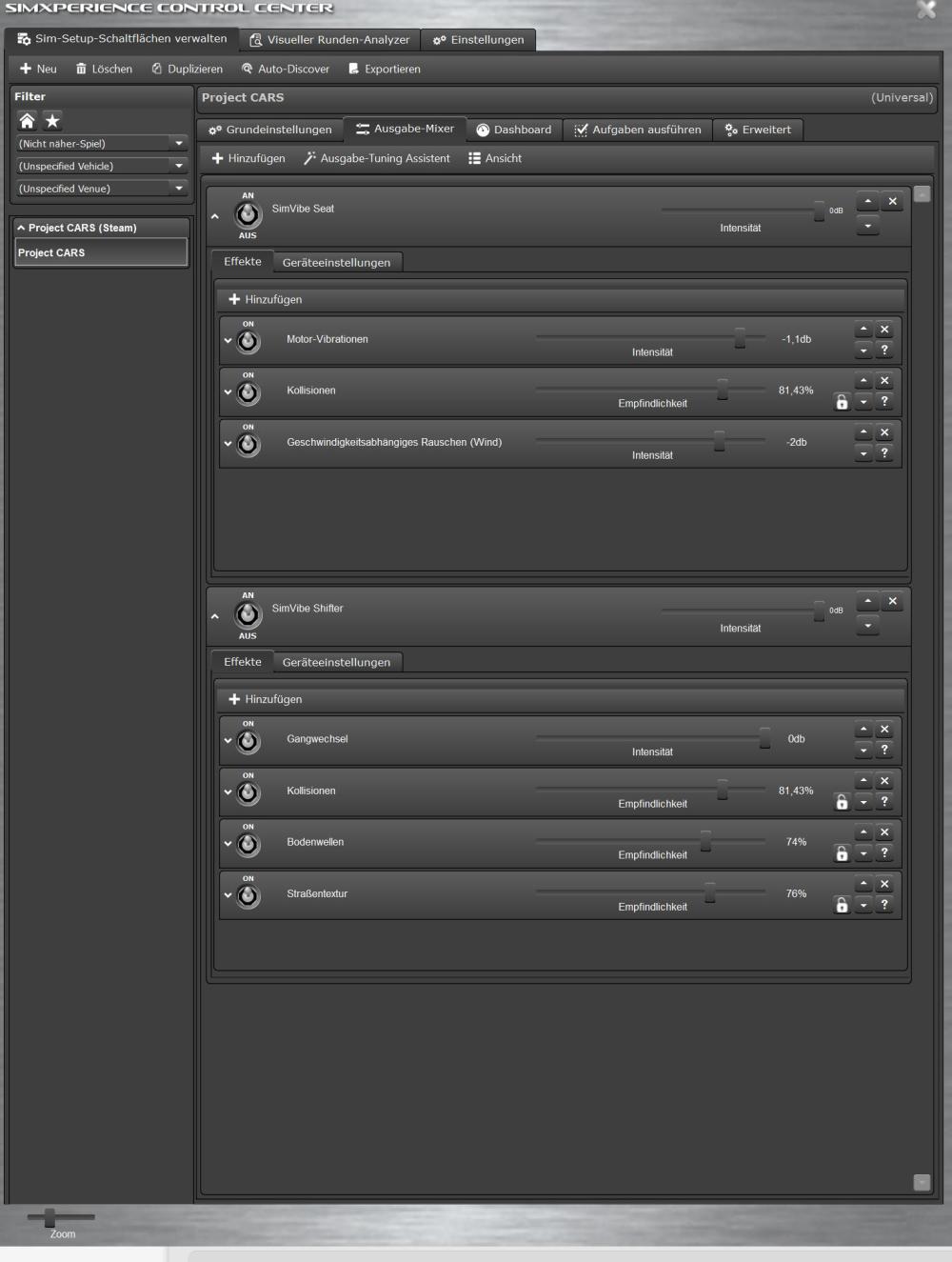Click the favorites star filter icon
Viewport: 952px width, 1262px height.
coord(52,121)
